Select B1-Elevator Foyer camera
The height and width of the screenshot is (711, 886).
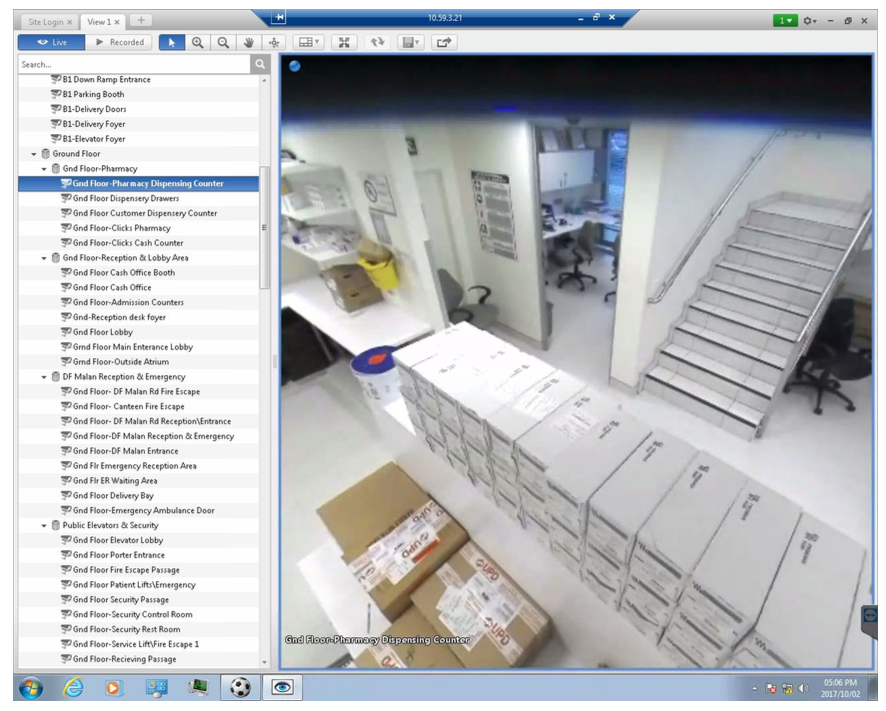[94, 139]
